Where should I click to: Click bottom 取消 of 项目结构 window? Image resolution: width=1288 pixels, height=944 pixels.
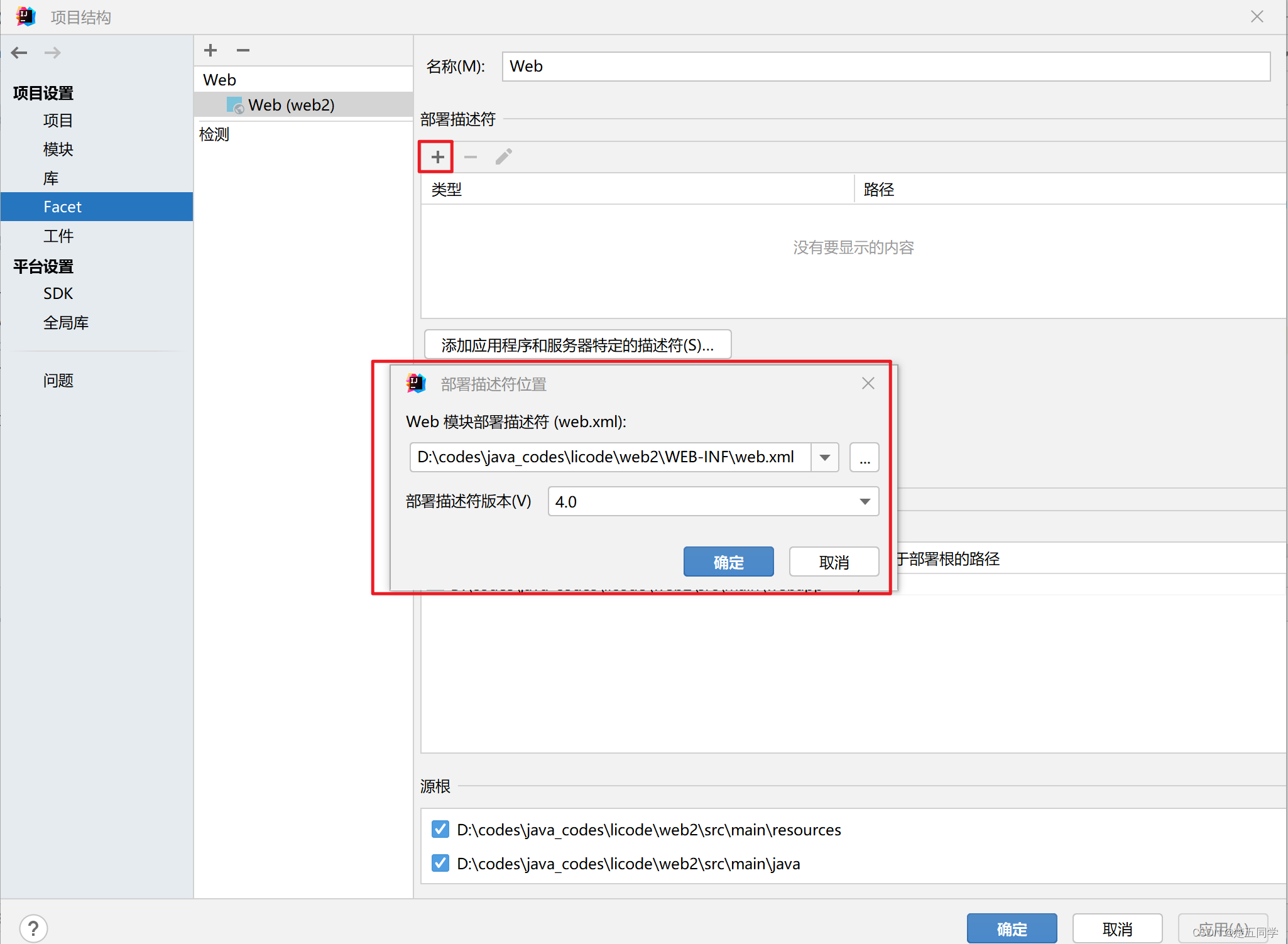pyautogui.click(x=1118, y=929)
